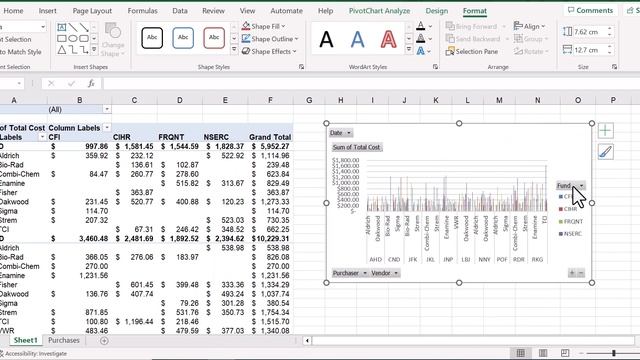
Task: Open Shape Styles dialog launcher
Action: (302, 67)
